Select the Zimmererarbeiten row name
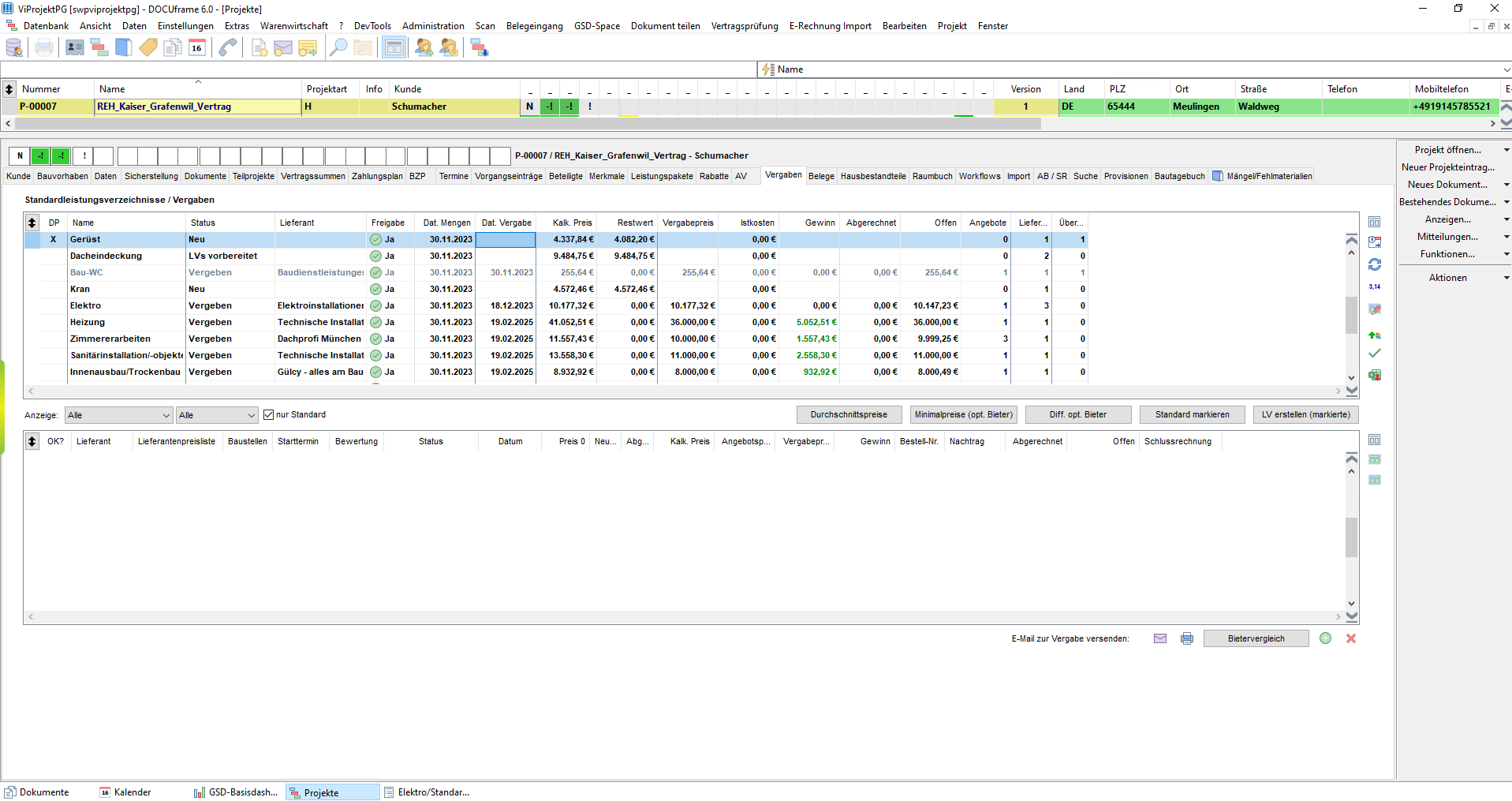The width and height of the screenshot is (1512, 801). [110, 339]
